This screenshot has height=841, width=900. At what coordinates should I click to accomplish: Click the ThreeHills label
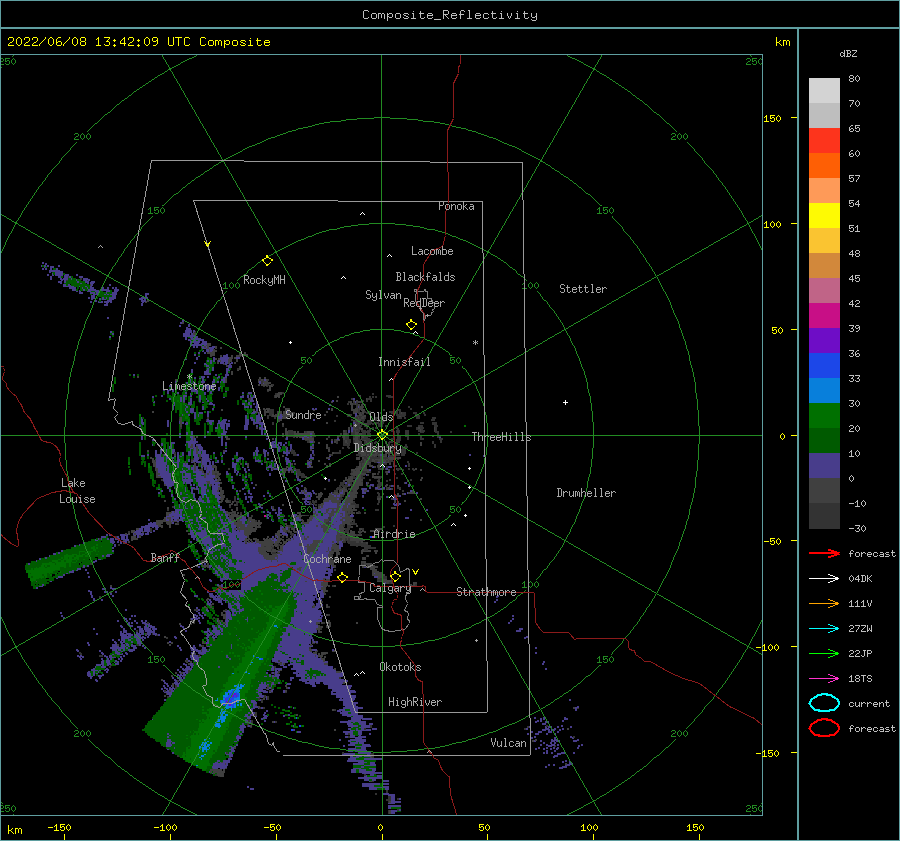(x=502, y=437)
